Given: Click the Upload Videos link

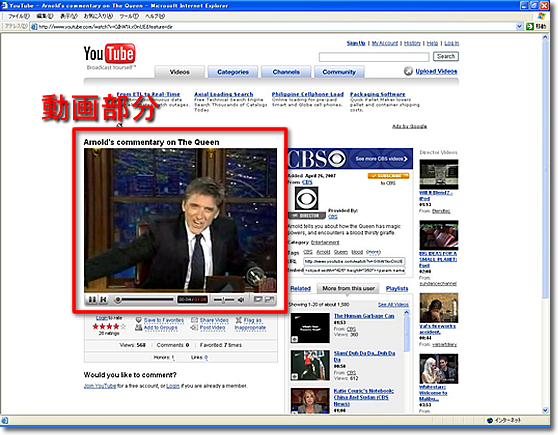Looking at the screenshot, I should click(x=436, y=71).
